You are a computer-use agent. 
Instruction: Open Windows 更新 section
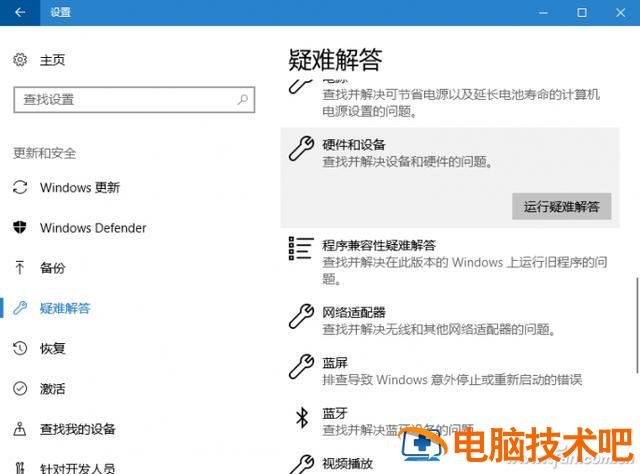pyautogui.click(x=80, y=187)
